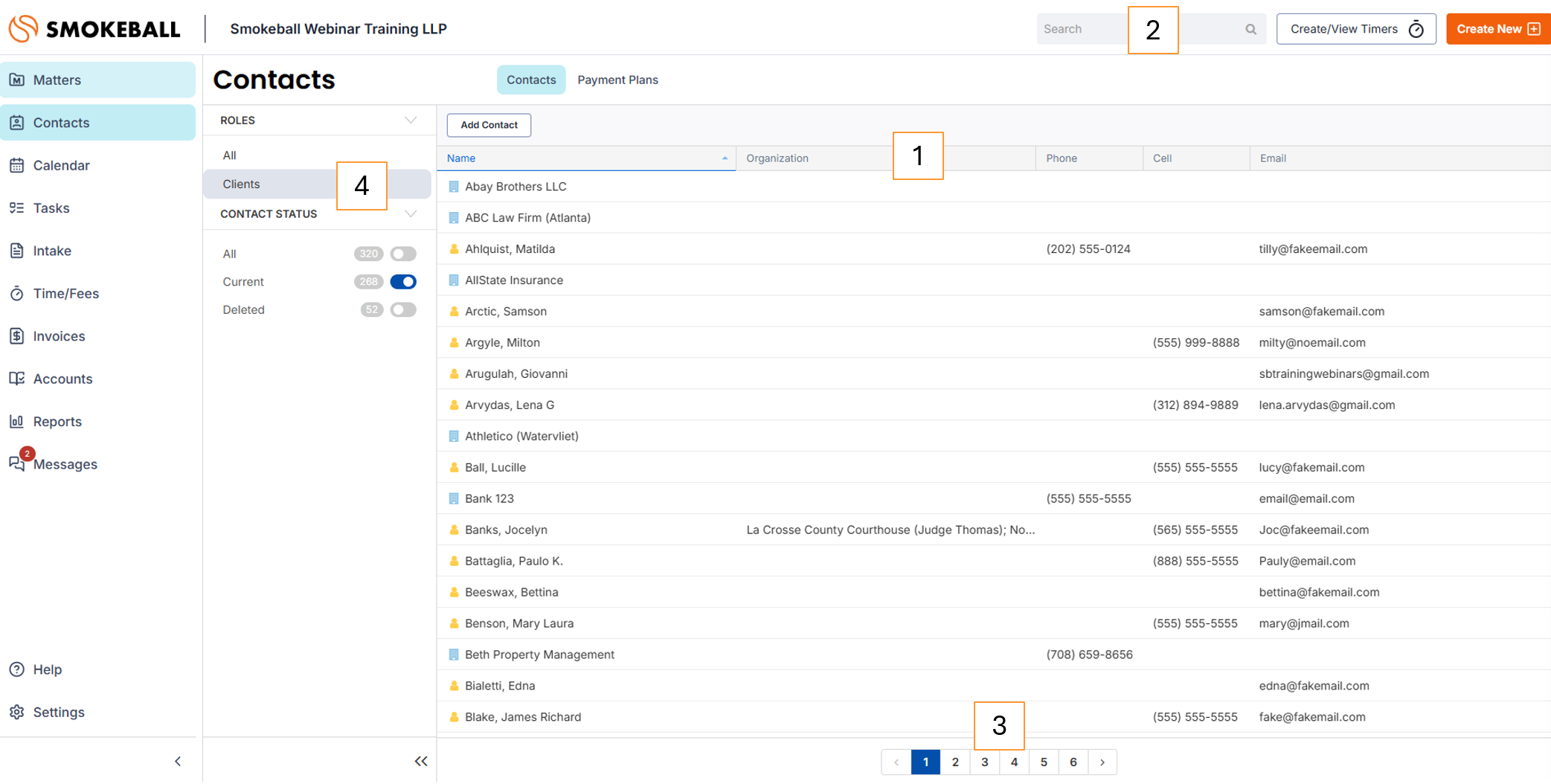Click the Create New button

coord(1497,29)
